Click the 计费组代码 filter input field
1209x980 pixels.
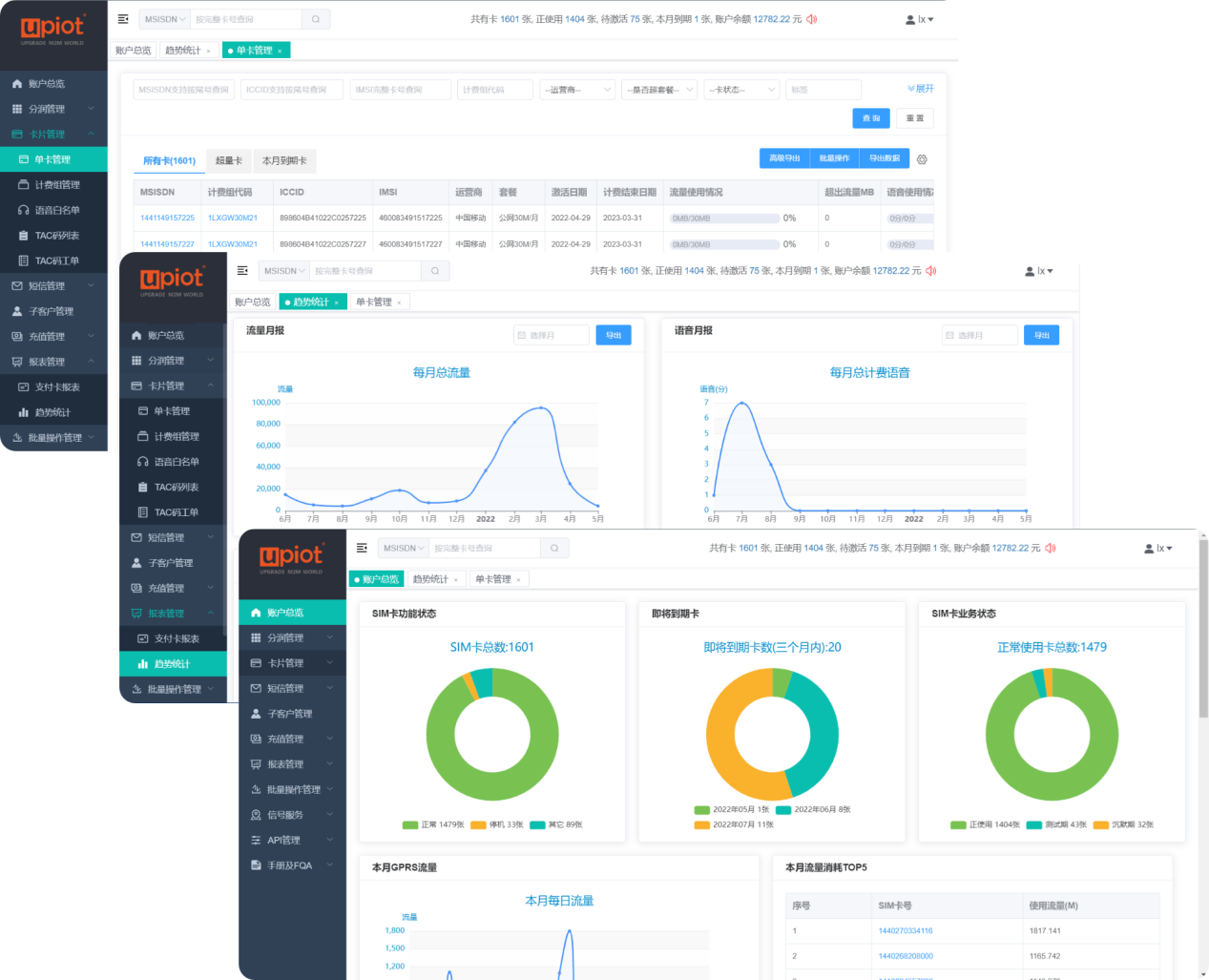click(494, 90)
